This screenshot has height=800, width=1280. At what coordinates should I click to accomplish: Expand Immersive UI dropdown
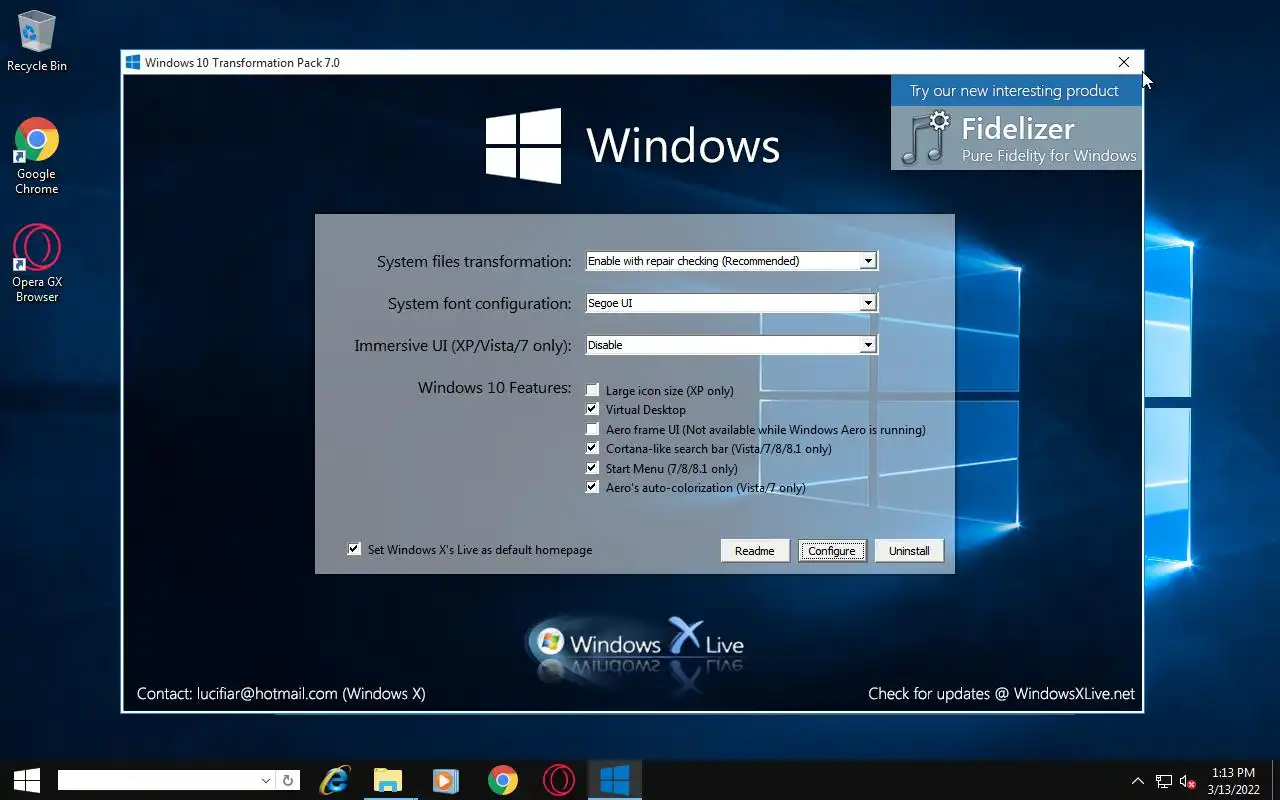(868, 345)
